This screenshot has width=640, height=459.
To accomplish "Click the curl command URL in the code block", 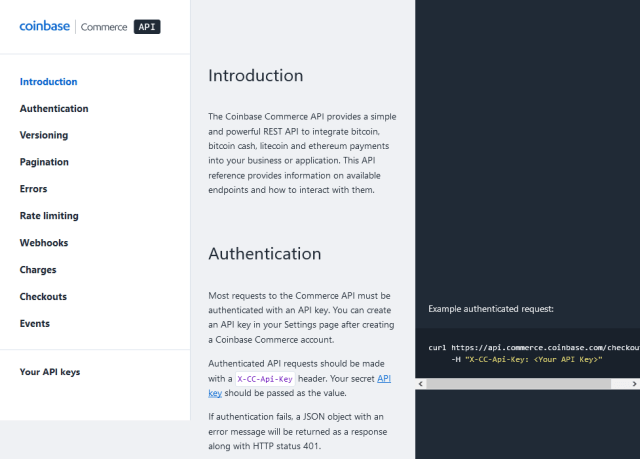I will 545,348.
